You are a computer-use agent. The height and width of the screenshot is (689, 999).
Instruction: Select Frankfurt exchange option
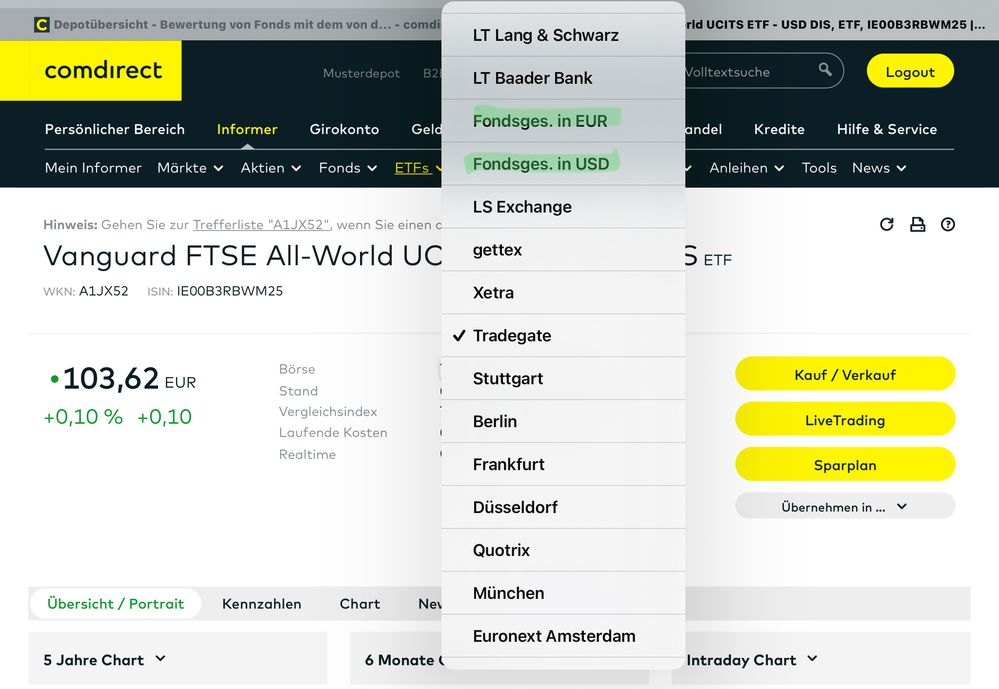point(563,464)
